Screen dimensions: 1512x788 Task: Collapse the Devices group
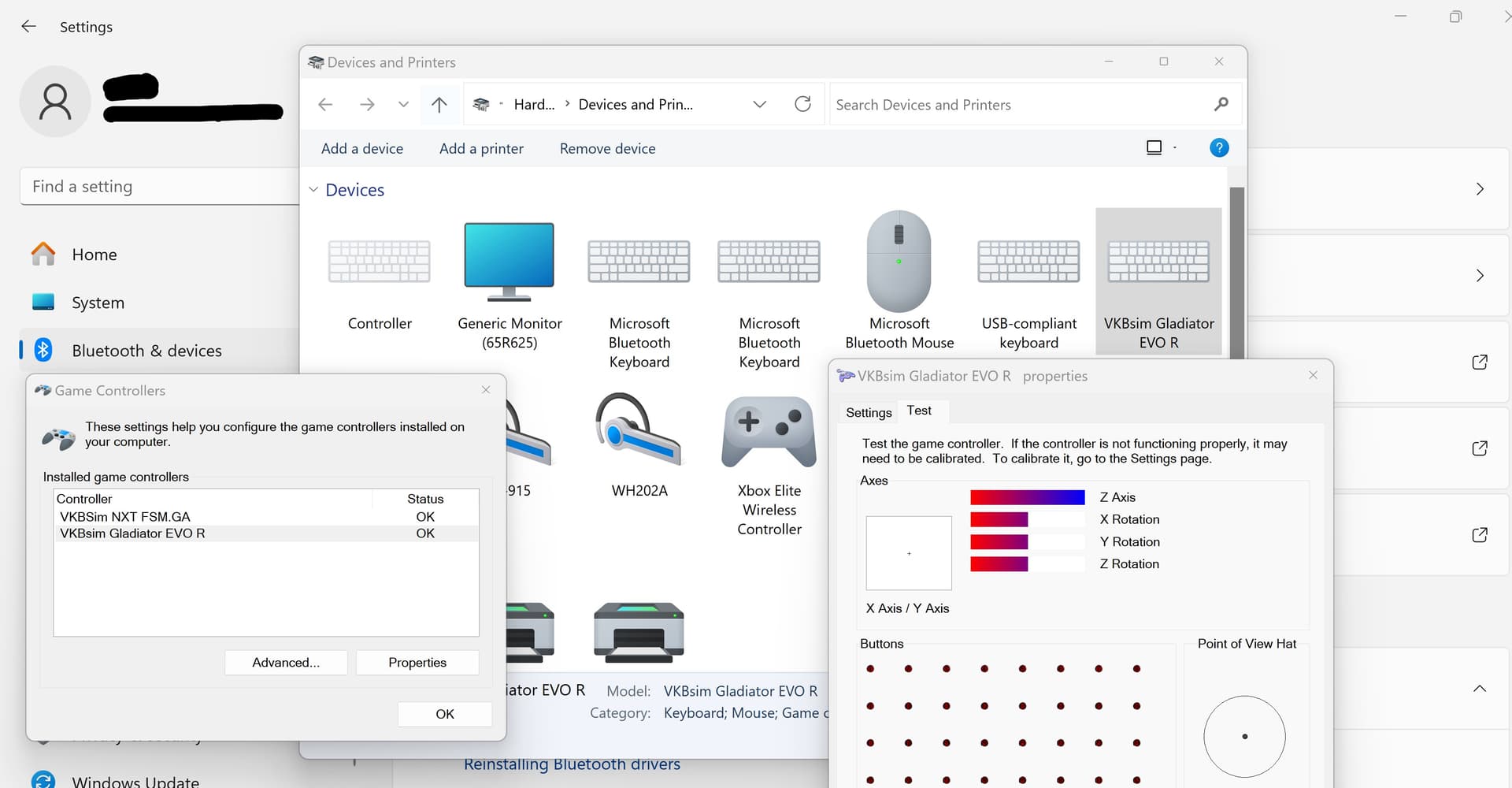click(x=313, y=190)
